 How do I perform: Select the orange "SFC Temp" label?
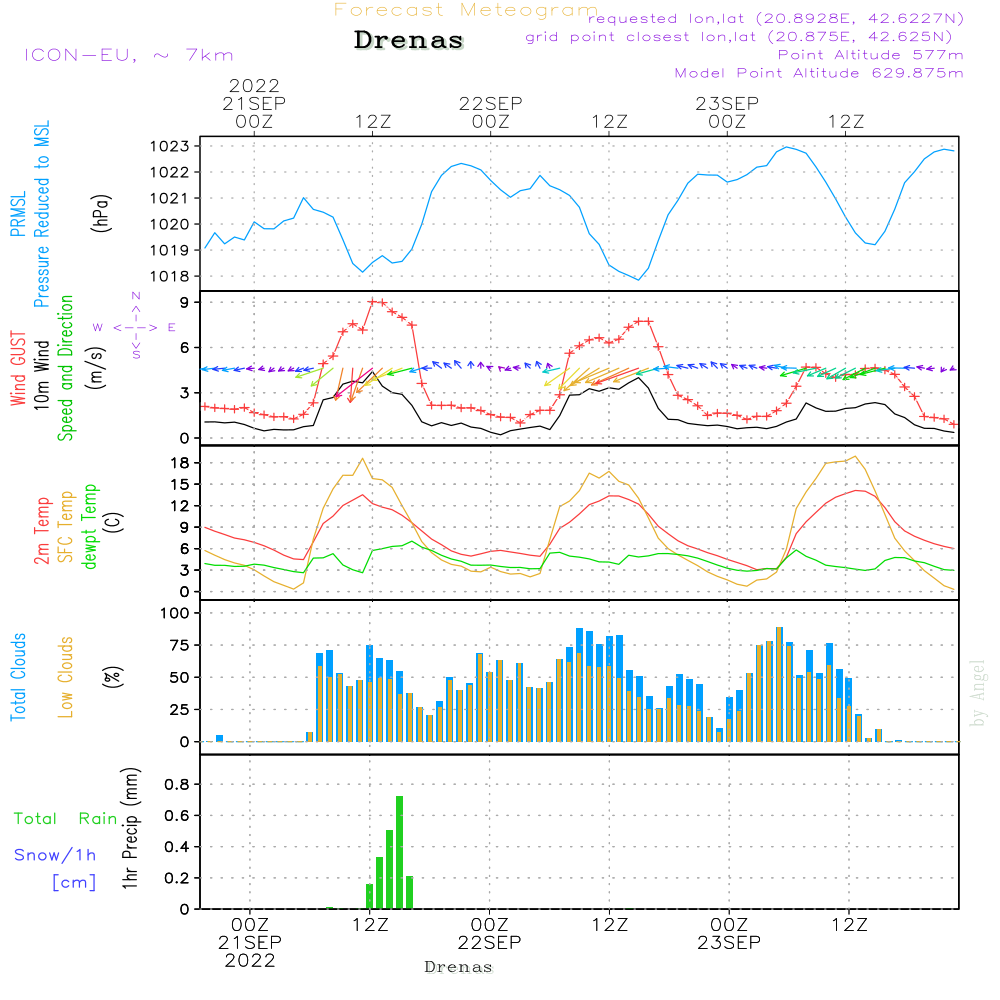(x=66, y=527)
